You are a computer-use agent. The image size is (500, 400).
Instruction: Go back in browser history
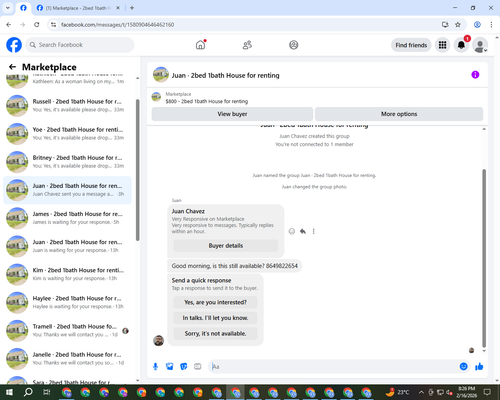tap(9, 25)
